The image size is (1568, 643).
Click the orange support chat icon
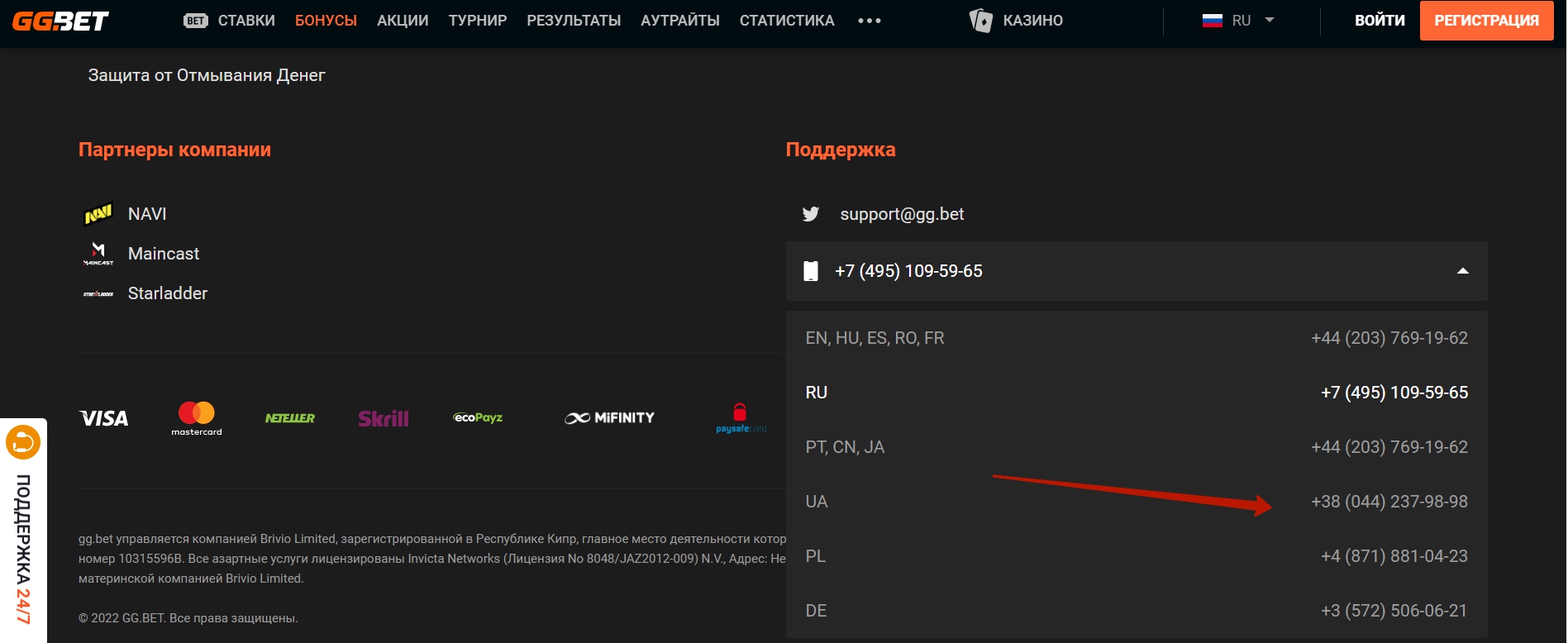(x=23, y=442)
